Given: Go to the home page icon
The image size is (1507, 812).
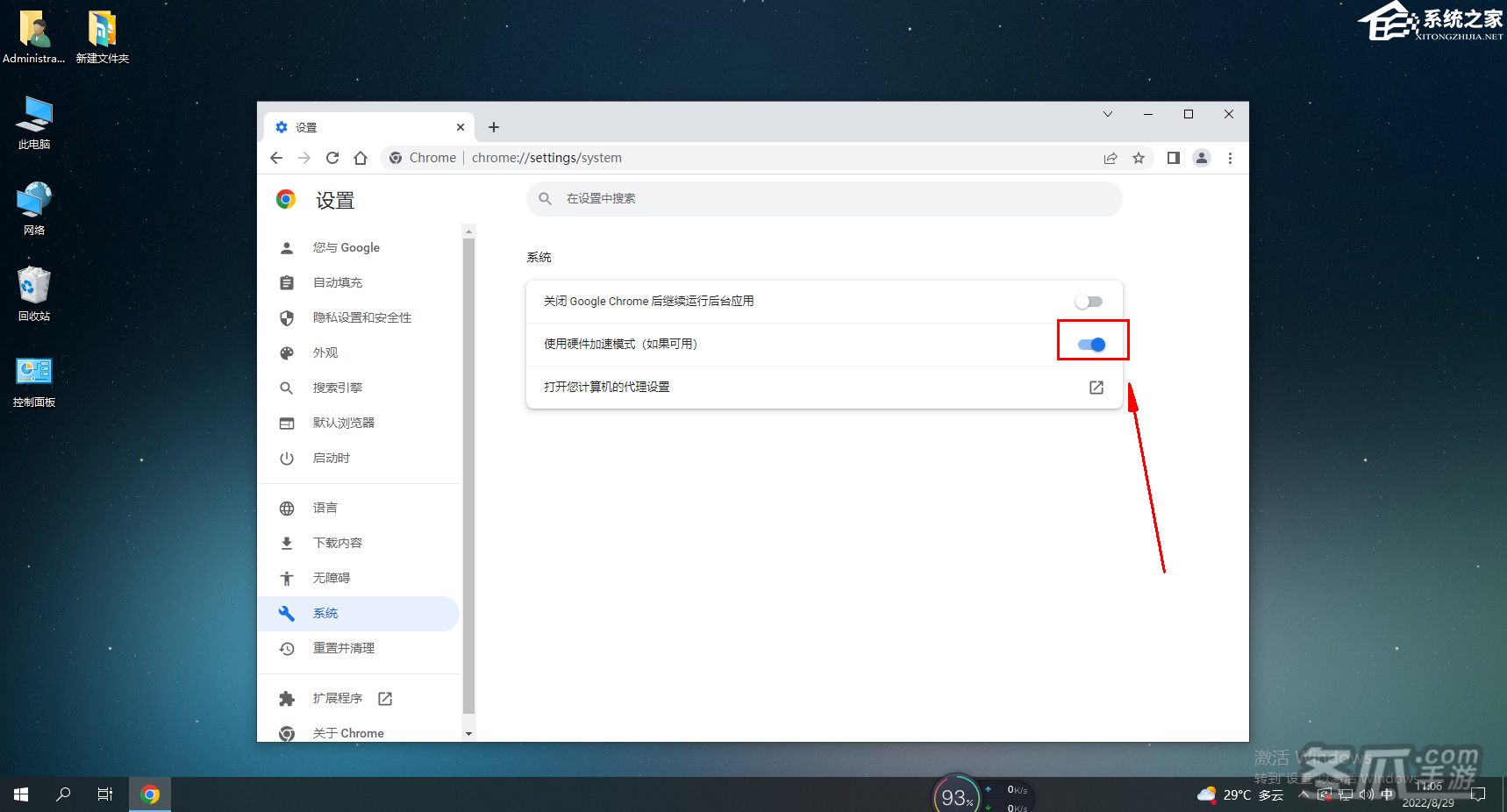Looking at the screenshot, I should [361, 158].
